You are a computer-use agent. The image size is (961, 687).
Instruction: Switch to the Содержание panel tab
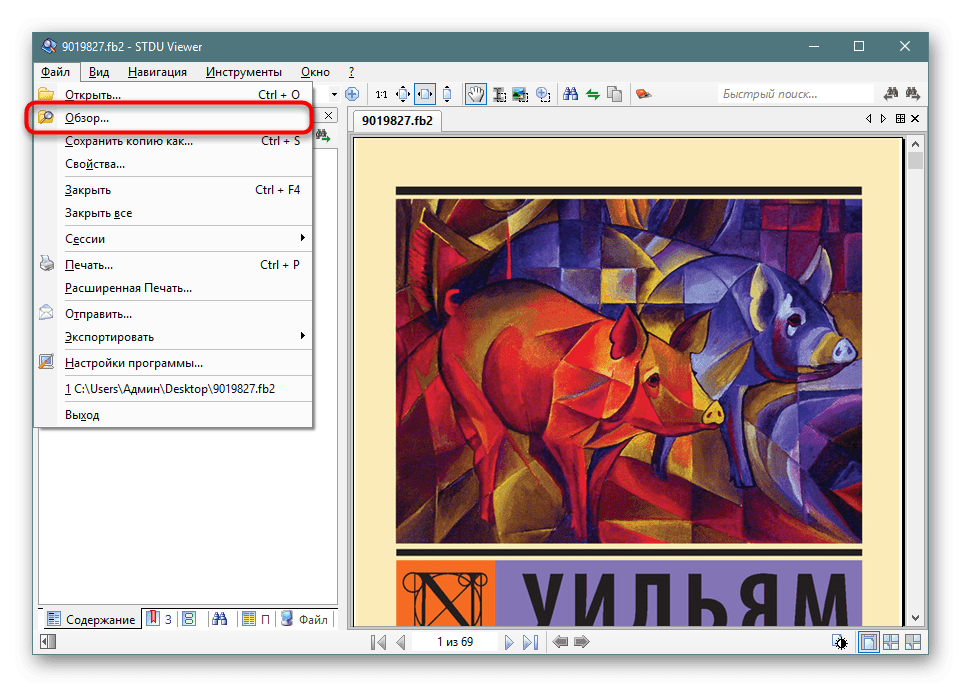[91, 619]
